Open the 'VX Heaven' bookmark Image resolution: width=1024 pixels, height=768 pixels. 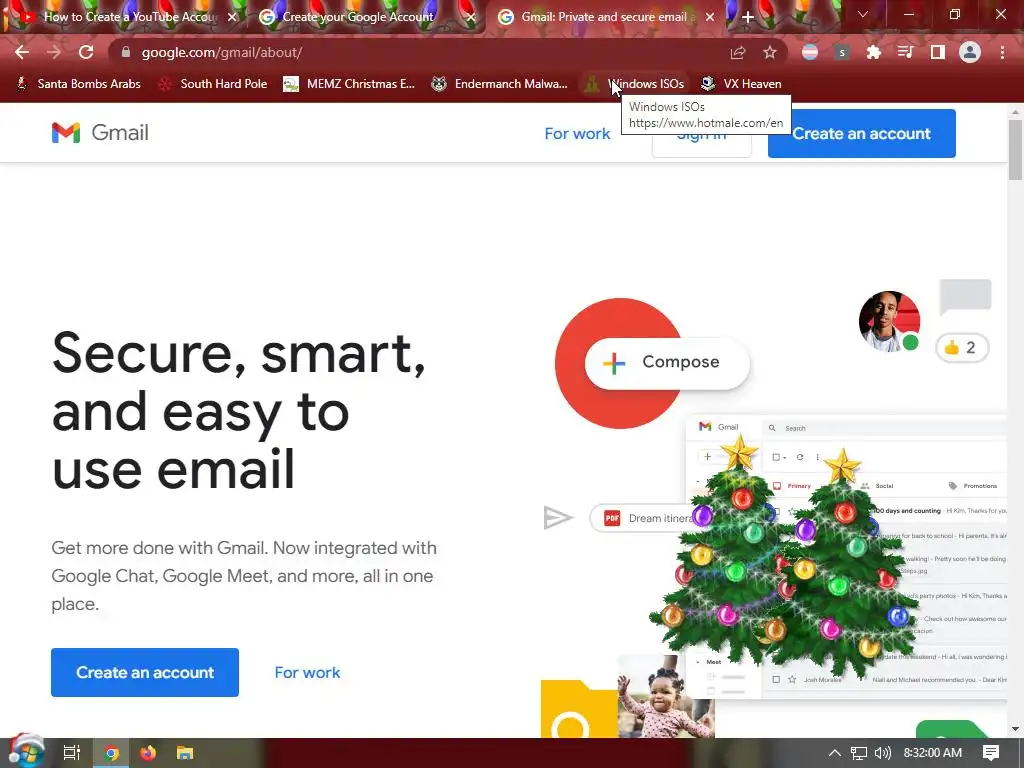click(741, 84)
